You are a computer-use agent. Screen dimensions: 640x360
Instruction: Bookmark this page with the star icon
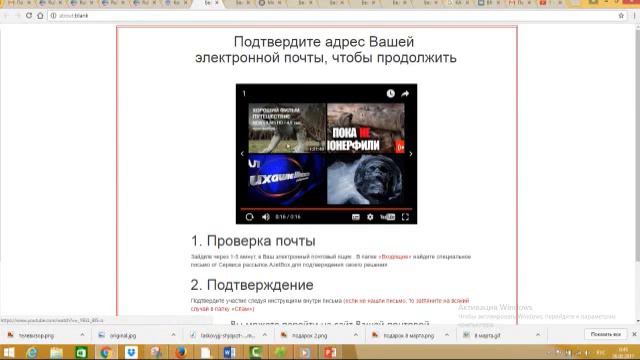coord(621,16)
